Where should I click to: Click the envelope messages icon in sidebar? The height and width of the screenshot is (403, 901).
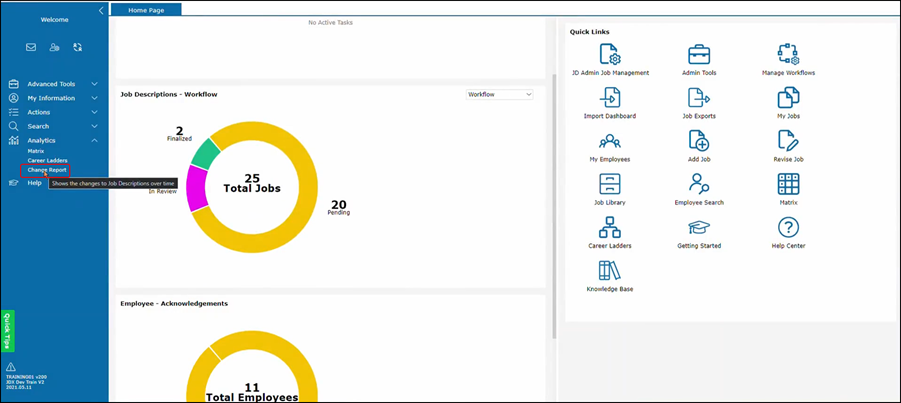coord(31,47)
